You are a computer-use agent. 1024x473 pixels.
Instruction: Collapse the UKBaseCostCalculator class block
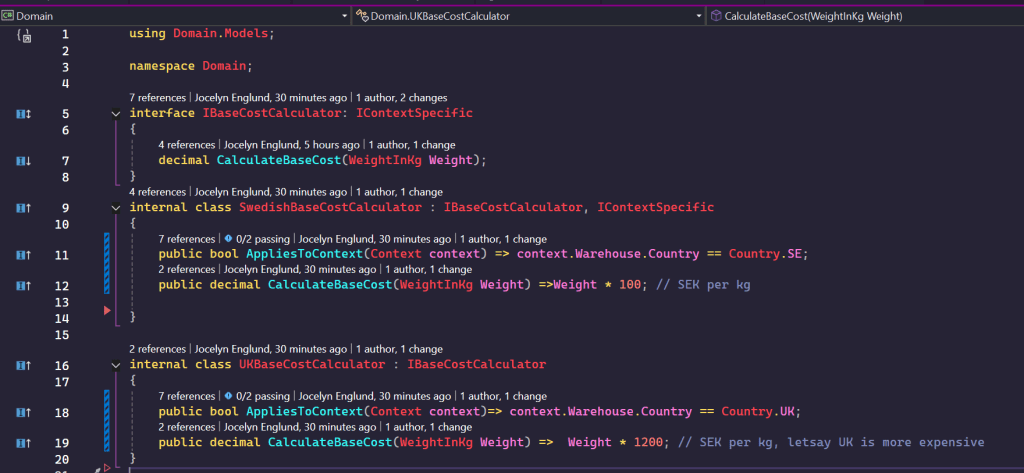pyautogui.click(x=117, y=365)
